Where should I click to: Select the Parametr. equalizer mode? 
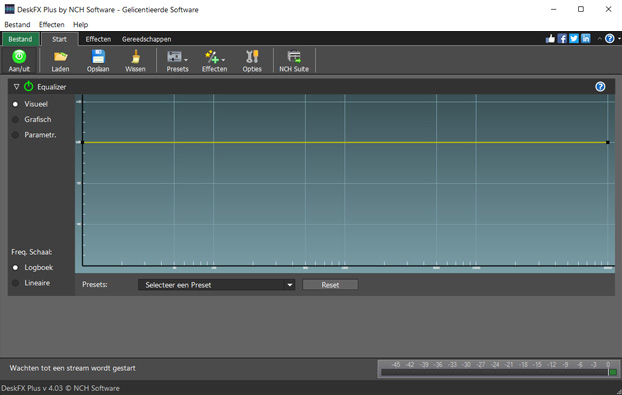click(x=34, y=135)
